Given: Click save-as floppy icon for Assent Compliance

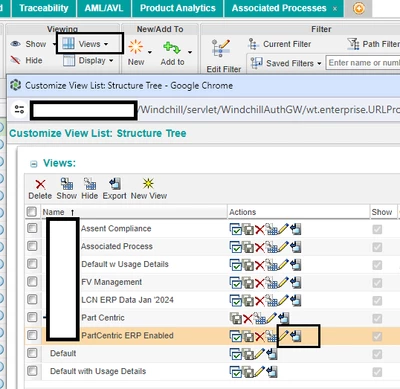Looking at the screenshot, I should point(248,230).
